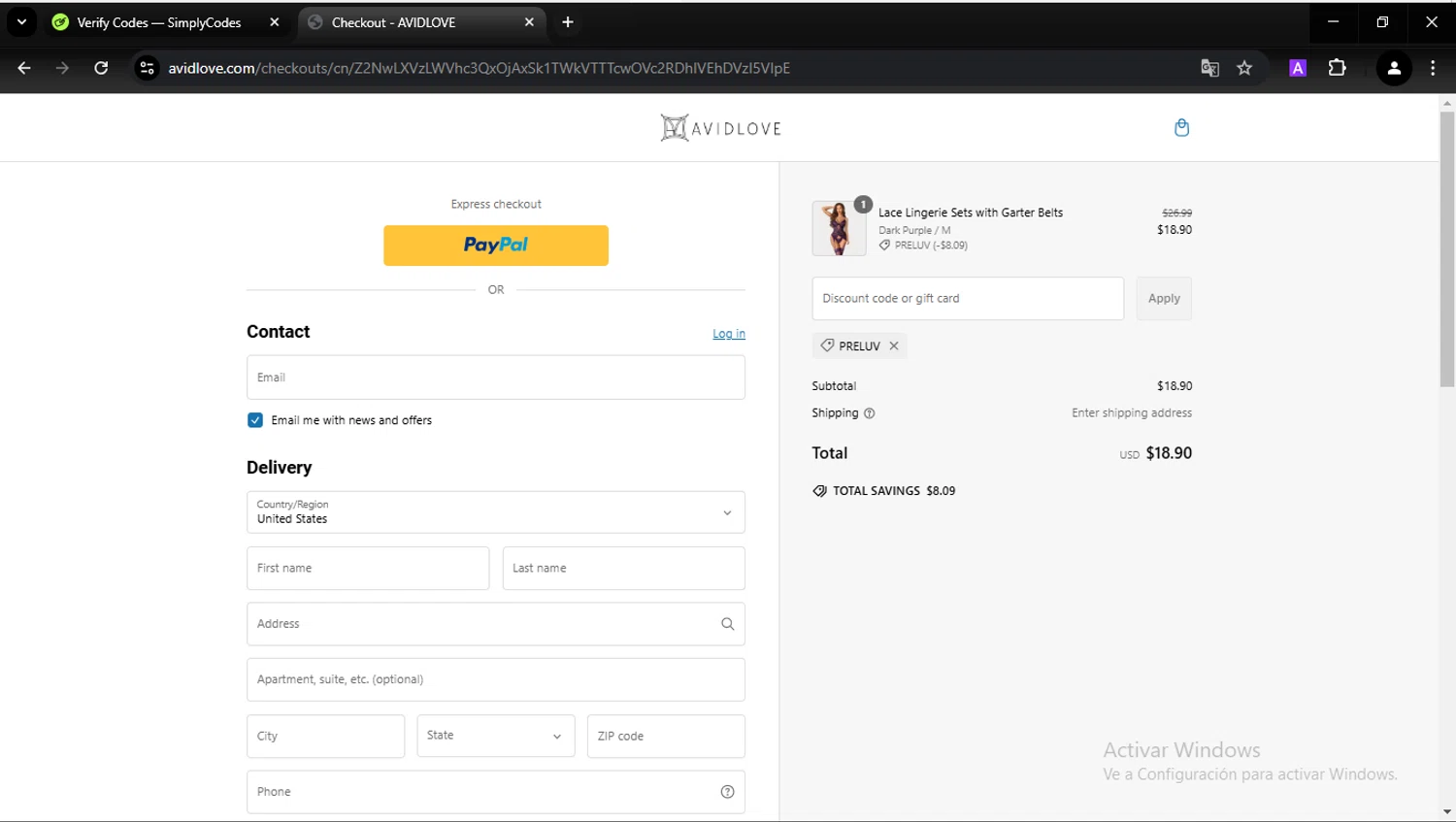
Task: Focus the ZIP code field
Action: click(x=666, y=737)
